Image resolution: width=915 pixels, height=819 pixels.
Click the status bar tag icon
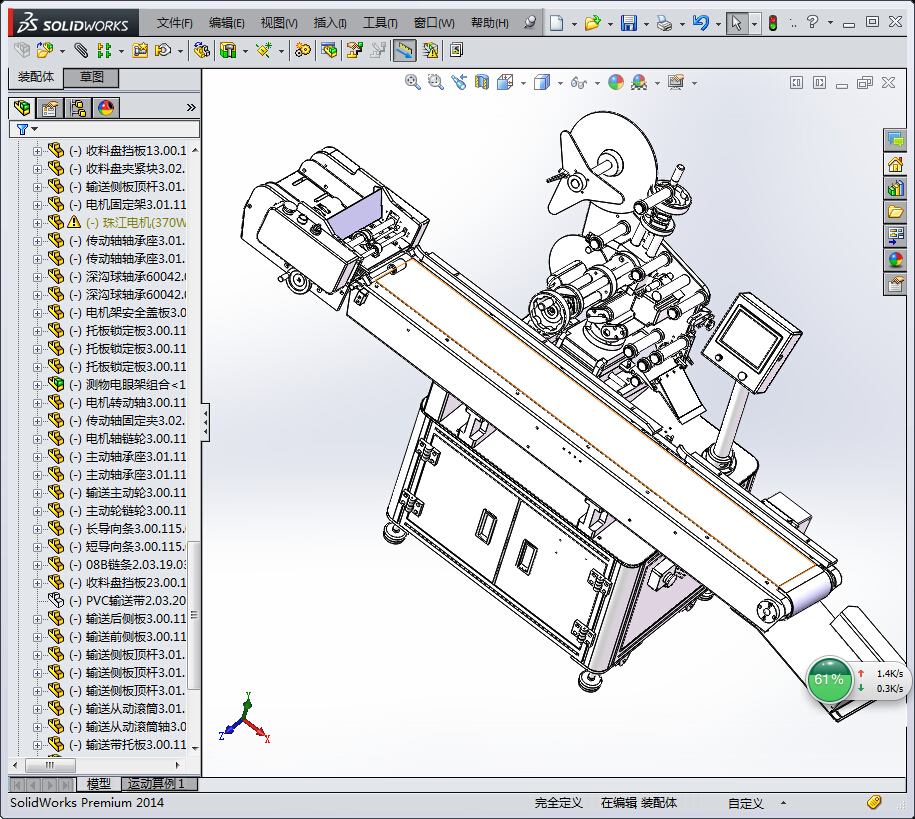click(873, 803)
